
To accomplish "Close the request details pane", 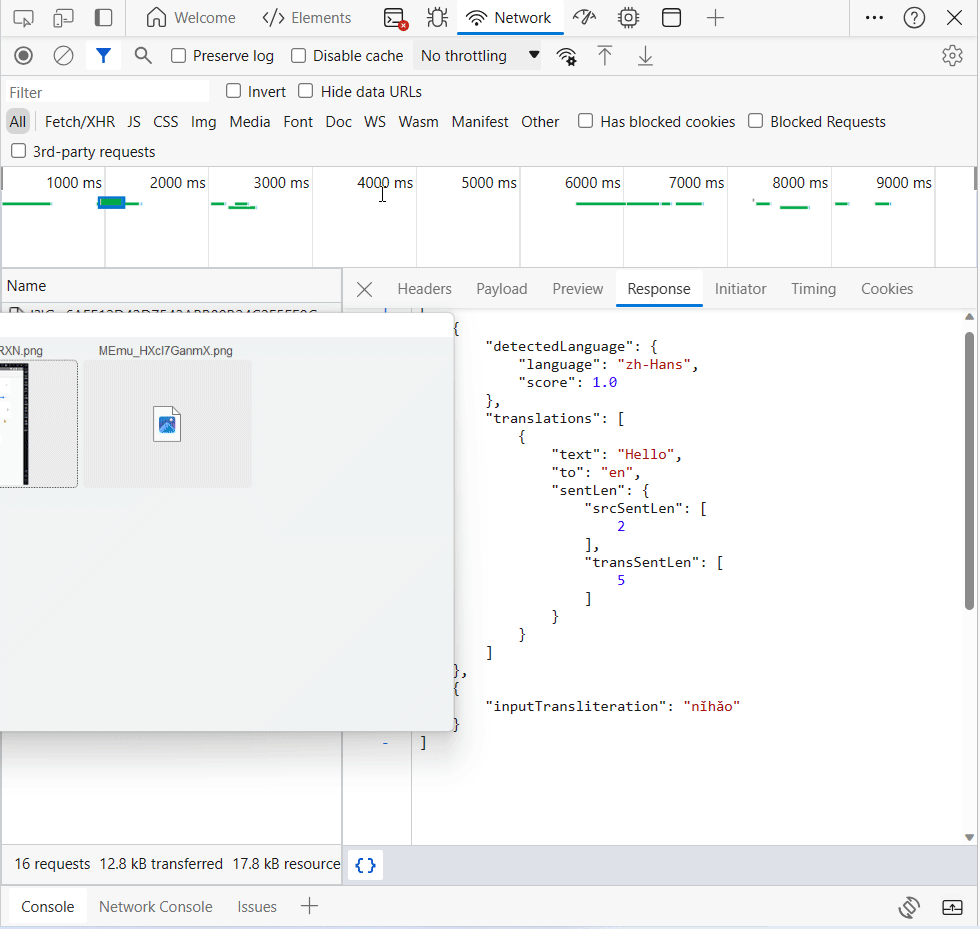I will pyautogui.click(x=365, y=289).
